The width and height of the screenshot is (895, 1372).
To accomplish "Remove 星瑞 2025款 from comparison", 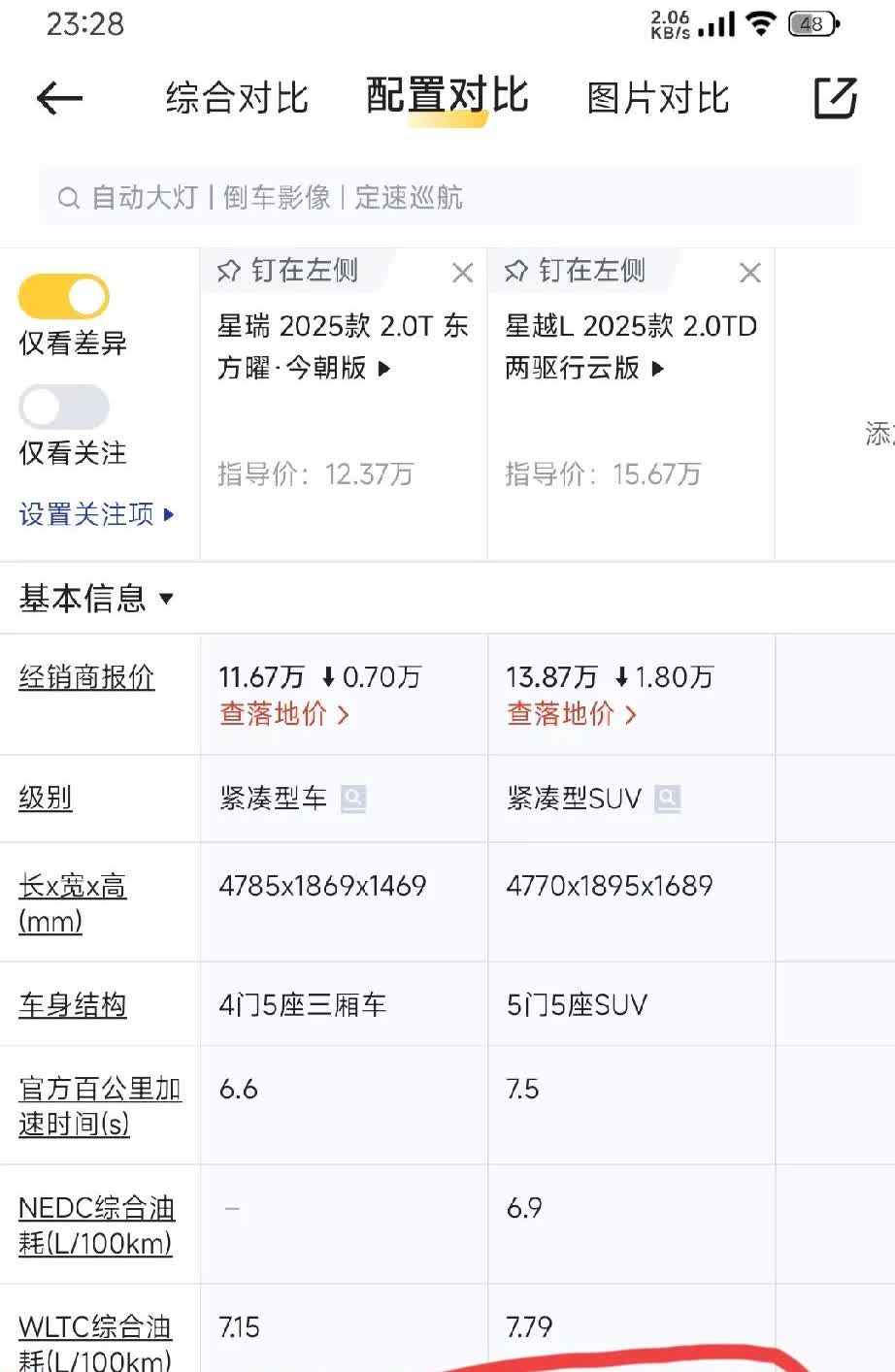I will point(462,273).
